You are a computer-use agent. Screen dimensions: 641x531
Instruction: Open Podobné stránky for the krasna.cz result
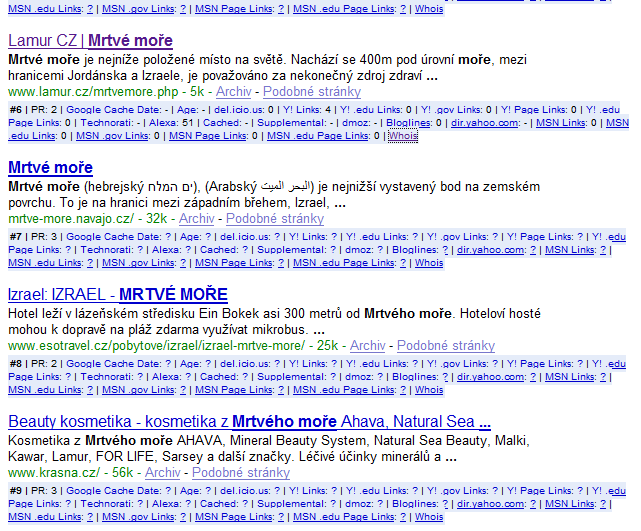[x=241, y=473]
